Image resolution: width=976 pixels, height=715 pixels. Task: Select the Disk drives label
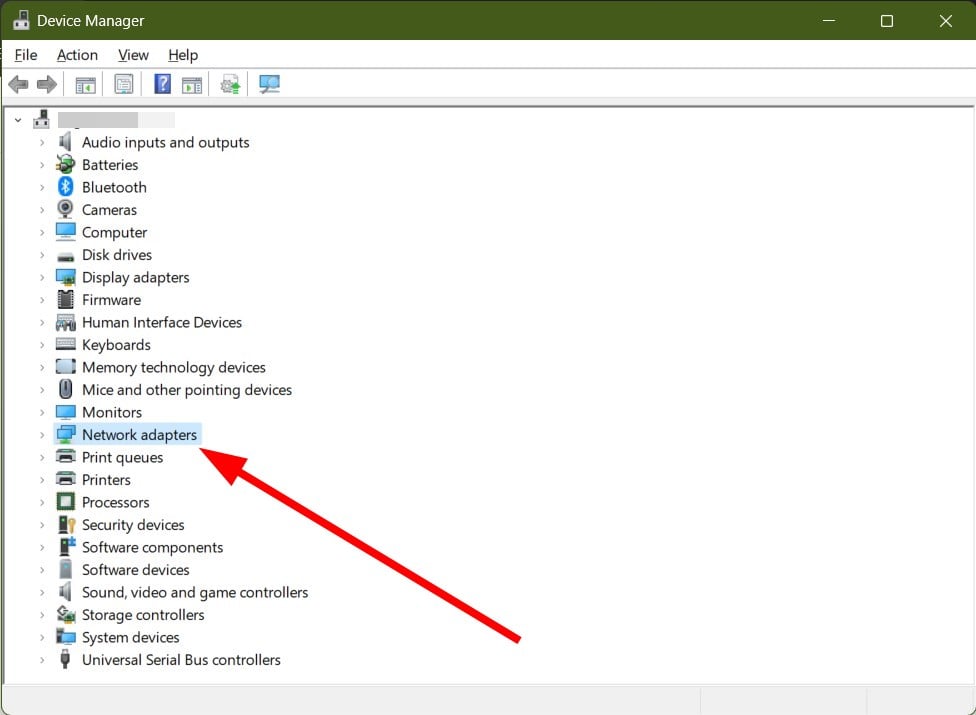[x=117, y=255]
